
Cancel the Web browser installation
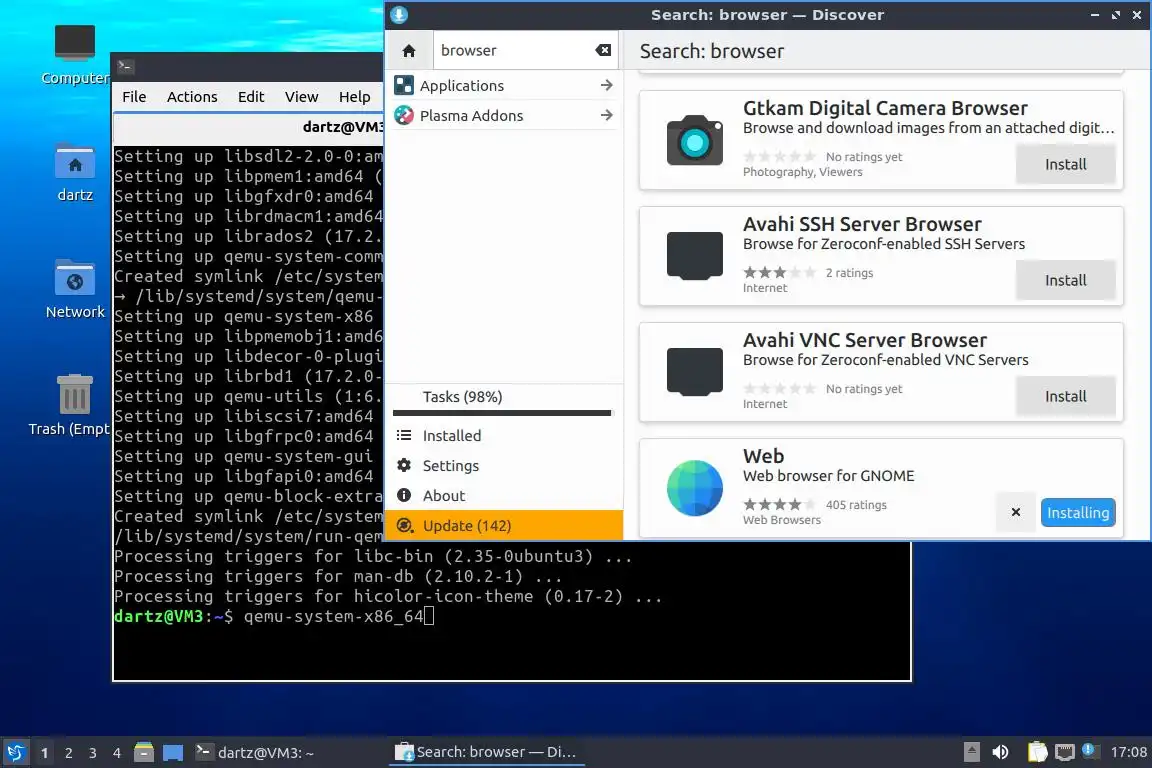click(x=1015, y=512)
